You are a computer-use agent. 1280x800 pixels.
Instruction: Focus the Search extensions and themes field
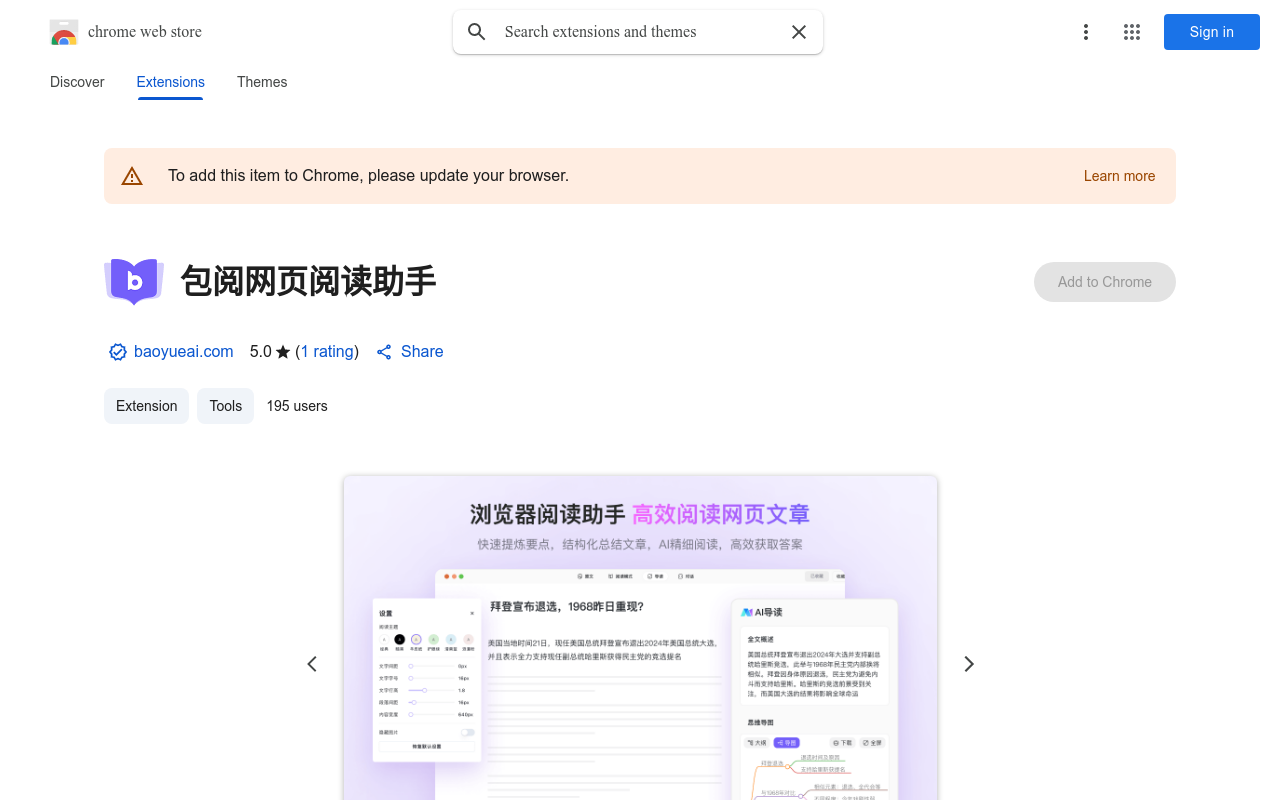pos(638,32)
